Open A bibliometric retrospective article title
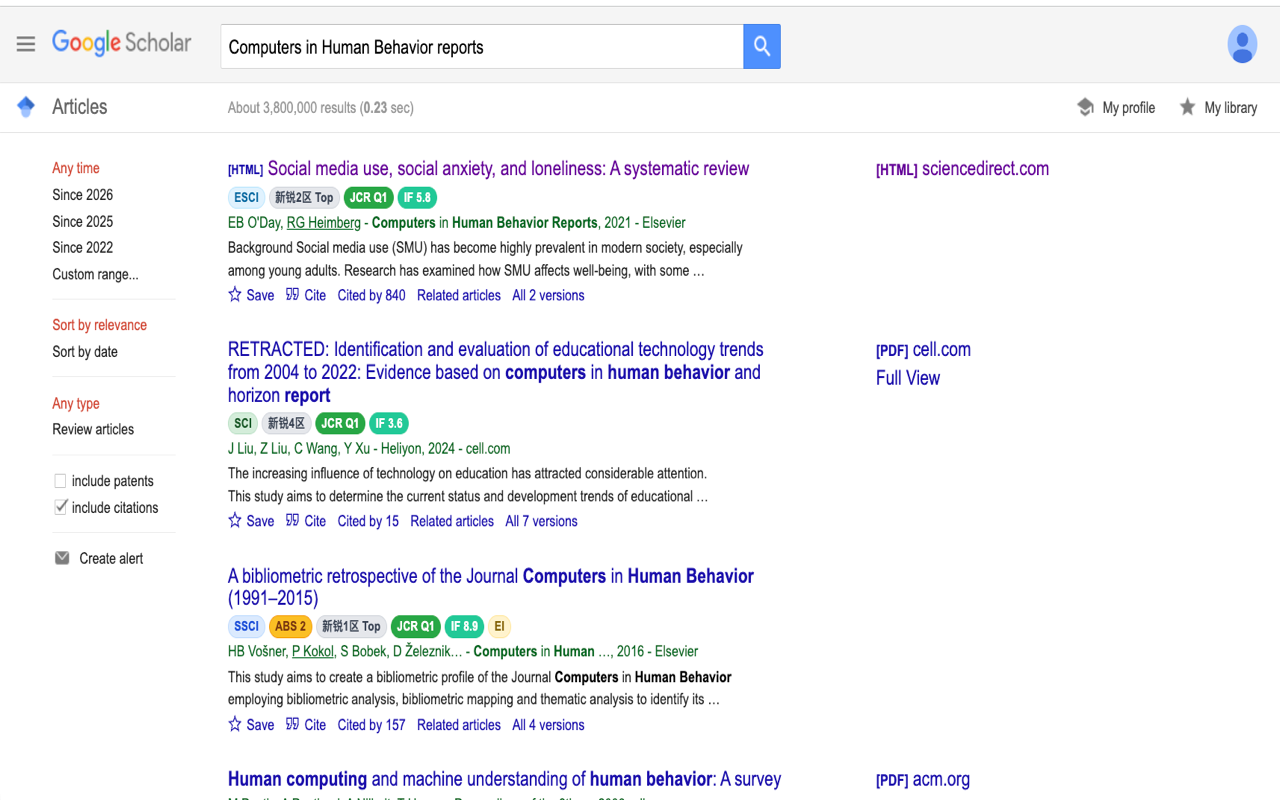1280x800 pixels. click(491, 587)
